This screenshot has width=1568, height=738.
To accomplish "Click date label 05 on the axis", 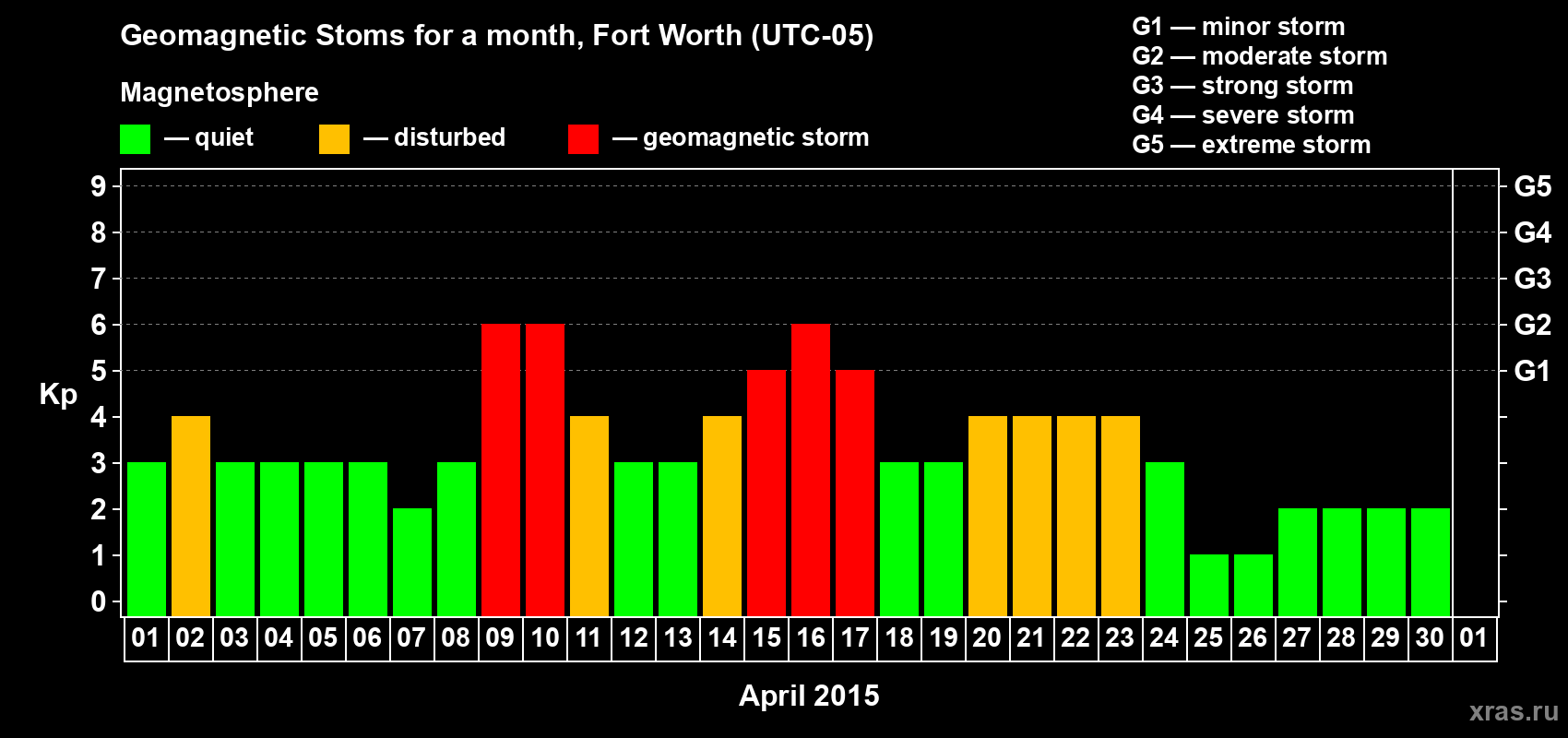I will [x=323, y=637].
